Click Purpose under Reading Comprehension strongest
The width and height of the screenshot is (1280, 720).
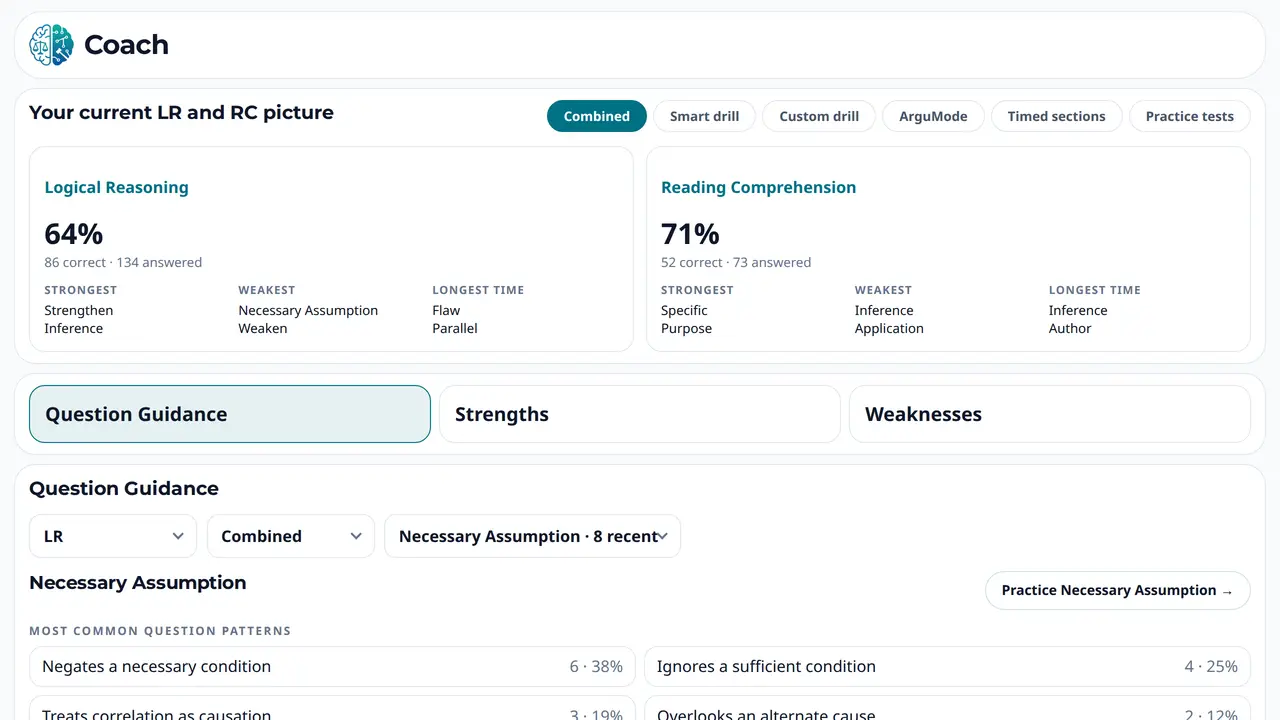coord(687,328)
